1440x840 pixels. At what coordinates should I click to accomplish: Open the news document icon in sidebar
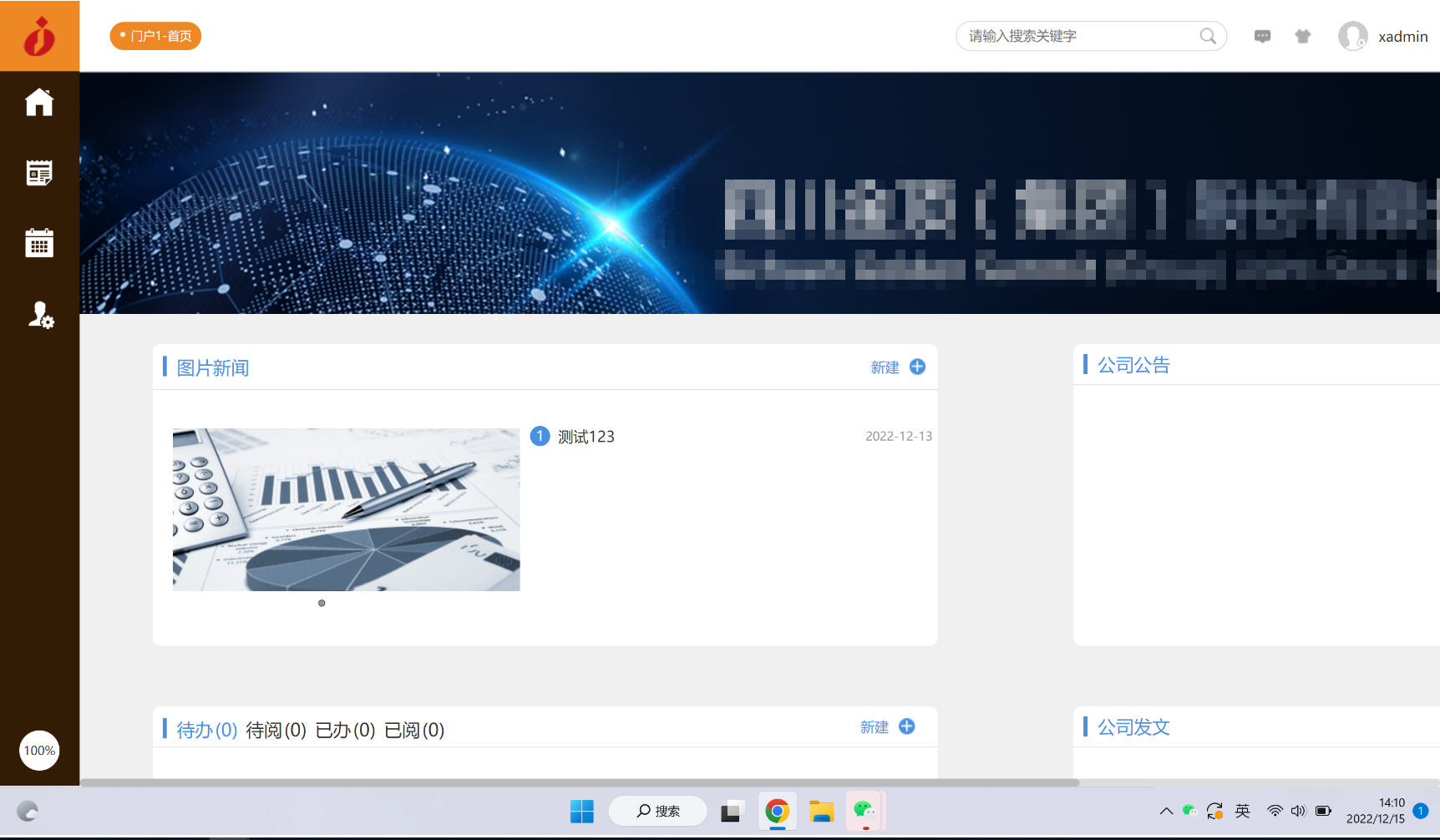pos(39,173)
